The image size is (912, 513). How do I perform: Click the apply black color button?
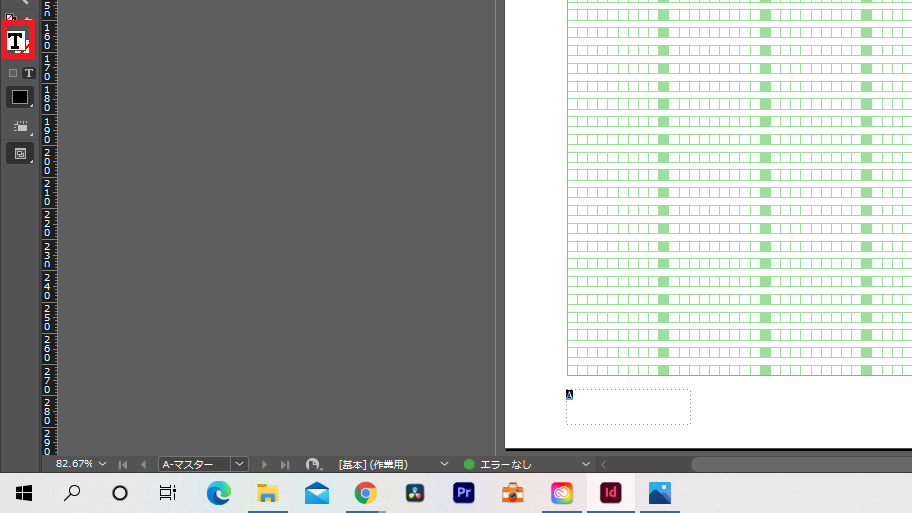20,97
